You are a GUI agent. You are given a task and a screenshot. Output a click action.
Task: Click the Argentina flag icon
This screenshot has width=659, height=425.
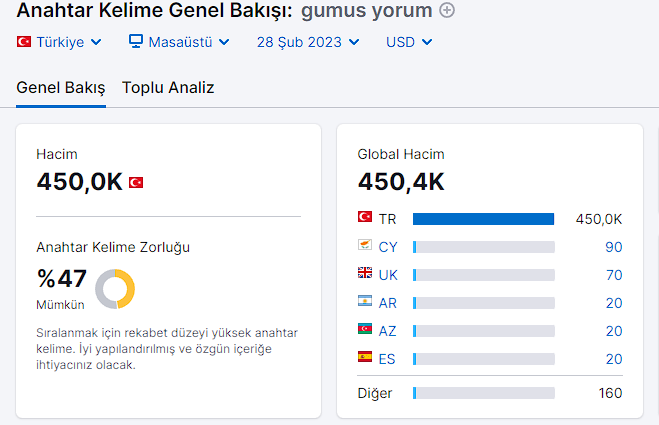coord(365,301)
